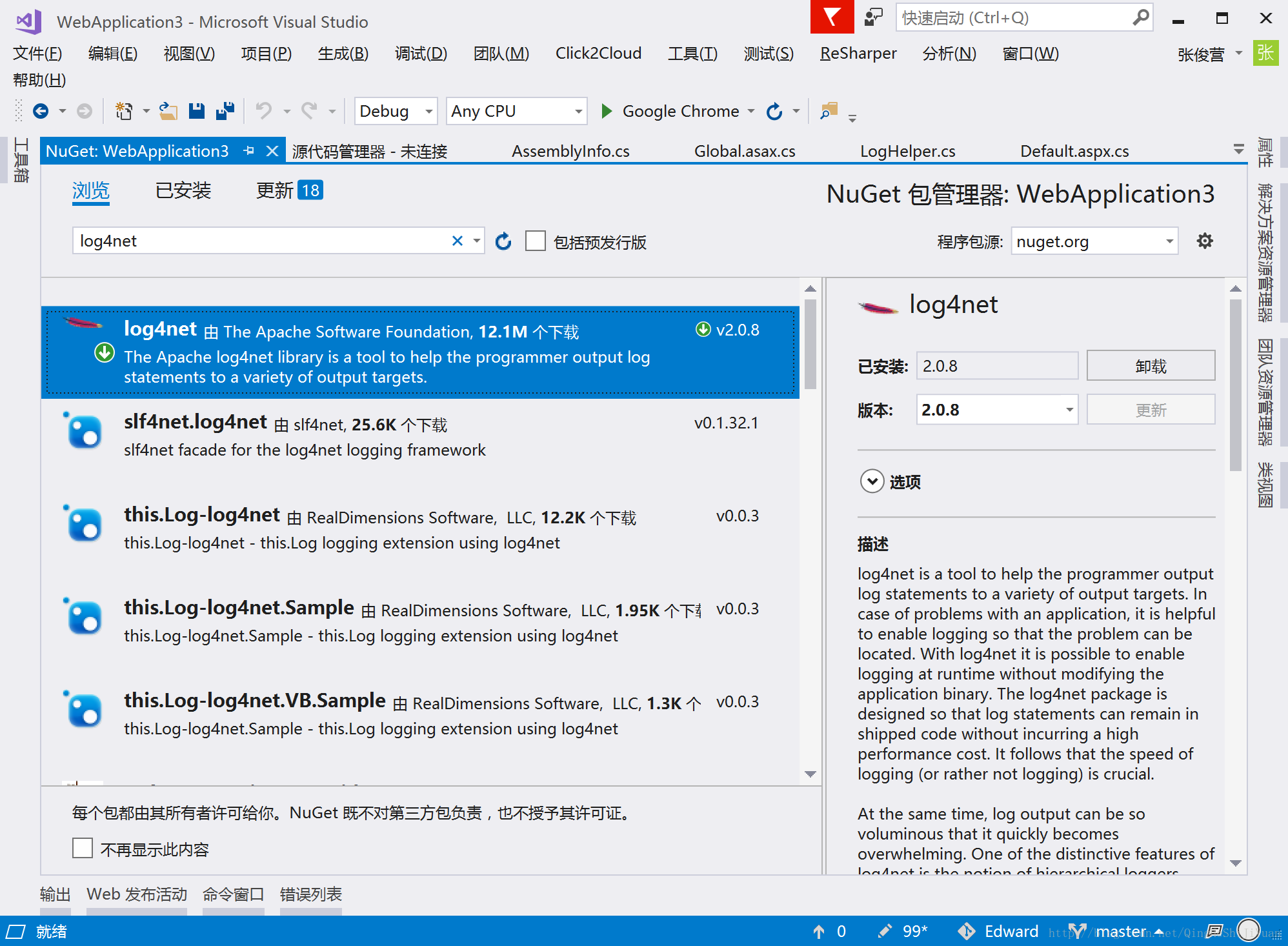Screen dimensions: 1288x946
Task: Click the quick launch search magnifier icon
Action: (x=1140, y=17)
